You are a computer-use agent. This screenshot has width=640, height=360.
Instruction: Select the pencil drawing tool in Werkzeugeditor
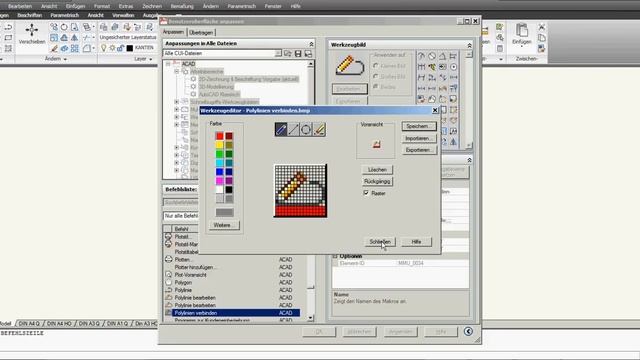281,129
